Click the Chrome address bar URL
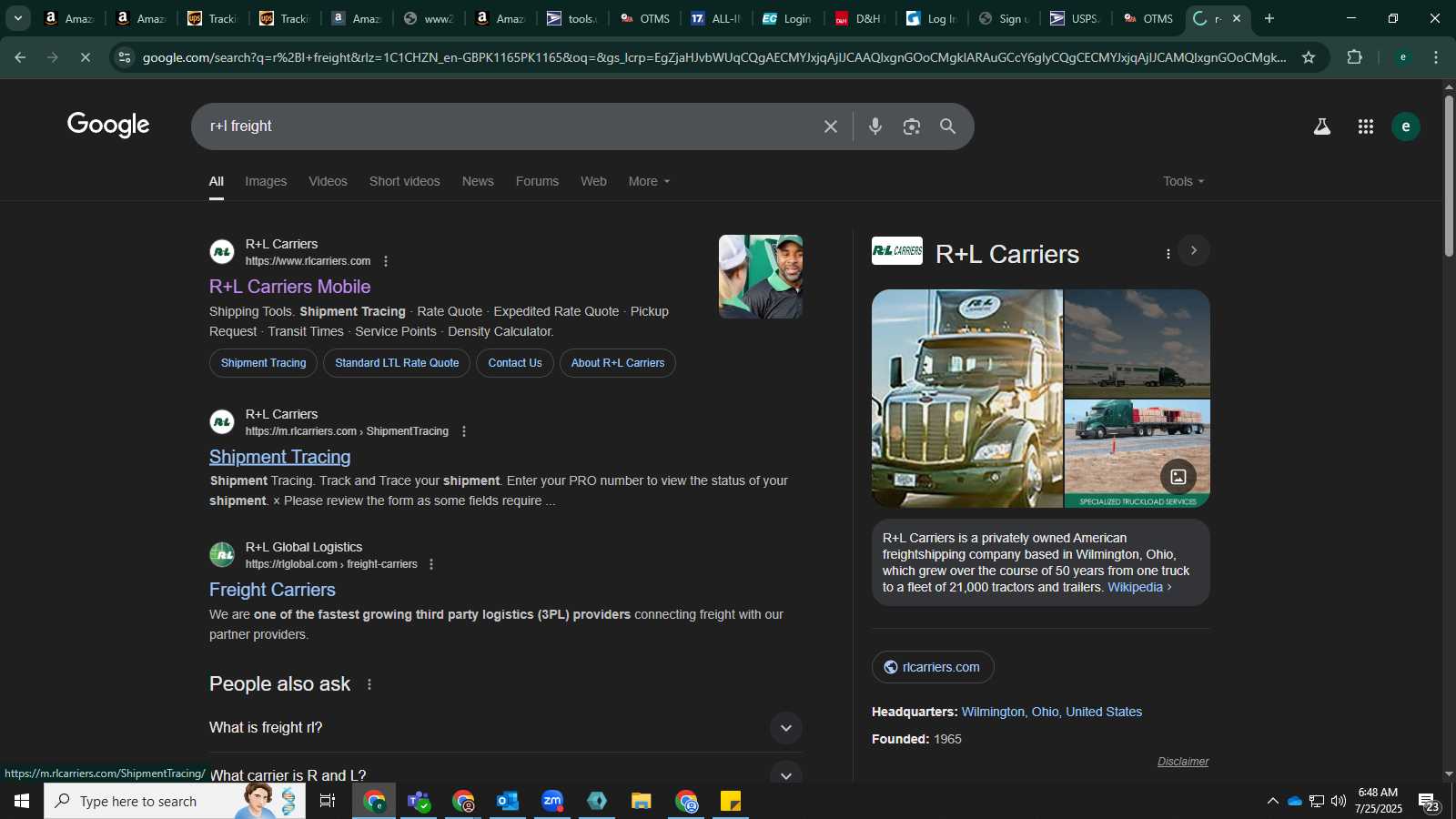 coord(714,57)
